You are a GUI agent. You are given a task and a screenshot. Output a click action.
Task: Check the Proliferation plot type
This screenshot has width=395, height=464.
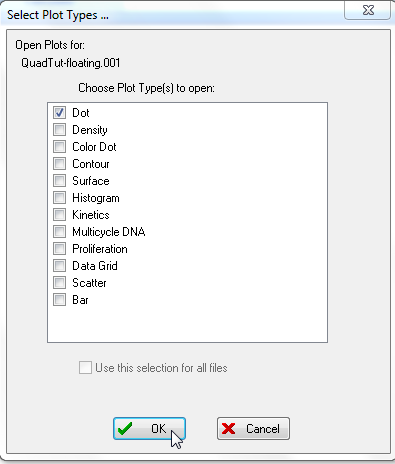click(59, 249)
